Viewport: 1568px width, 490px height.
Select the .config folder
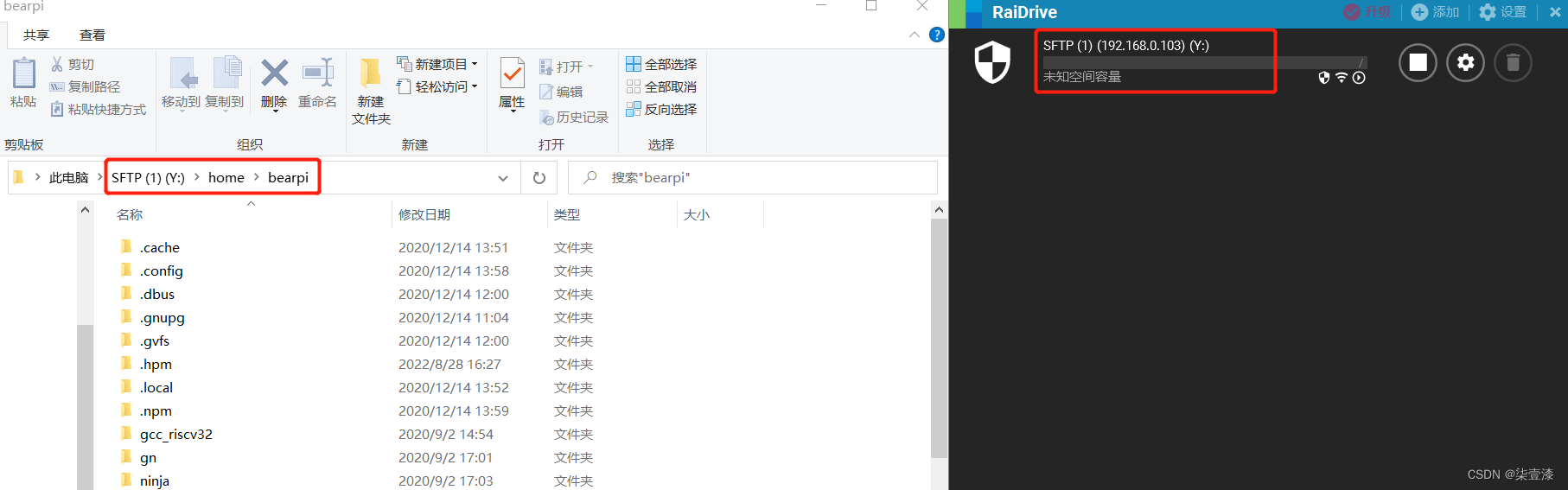(162, 270)
